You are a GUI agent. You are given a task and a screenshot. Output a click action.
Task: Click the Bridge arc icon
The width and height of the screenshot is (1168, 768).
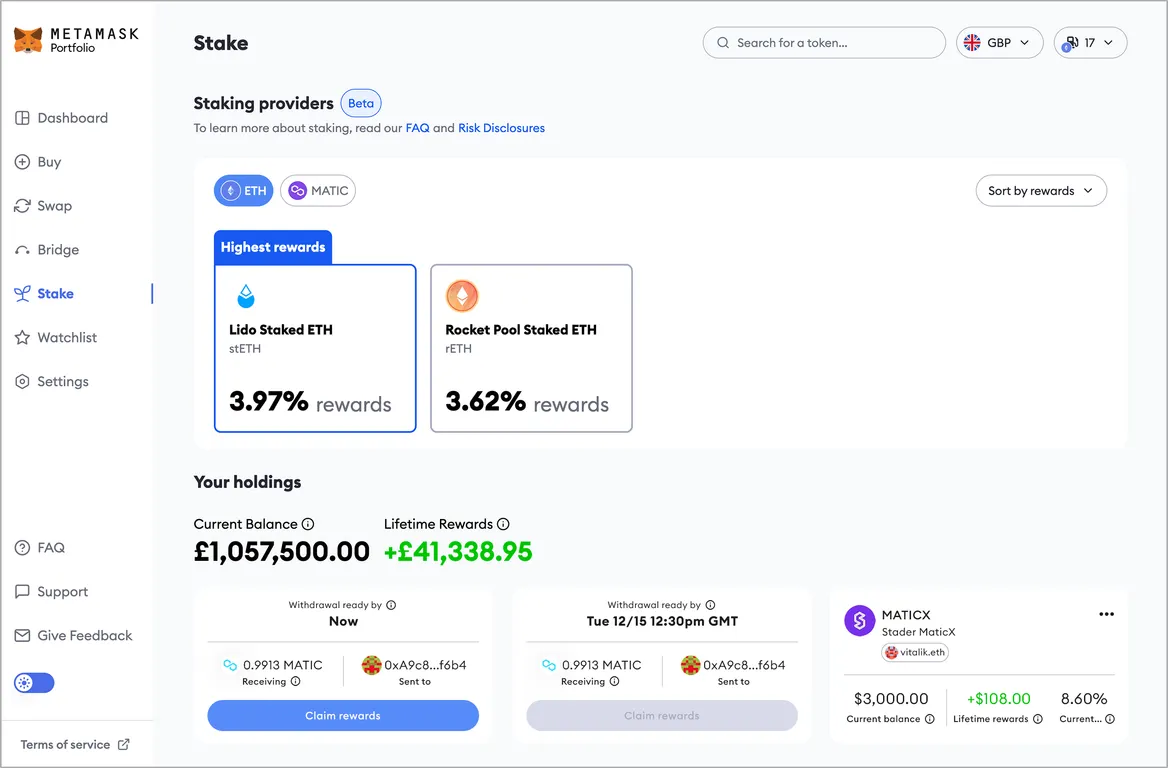tap(22, 250)
